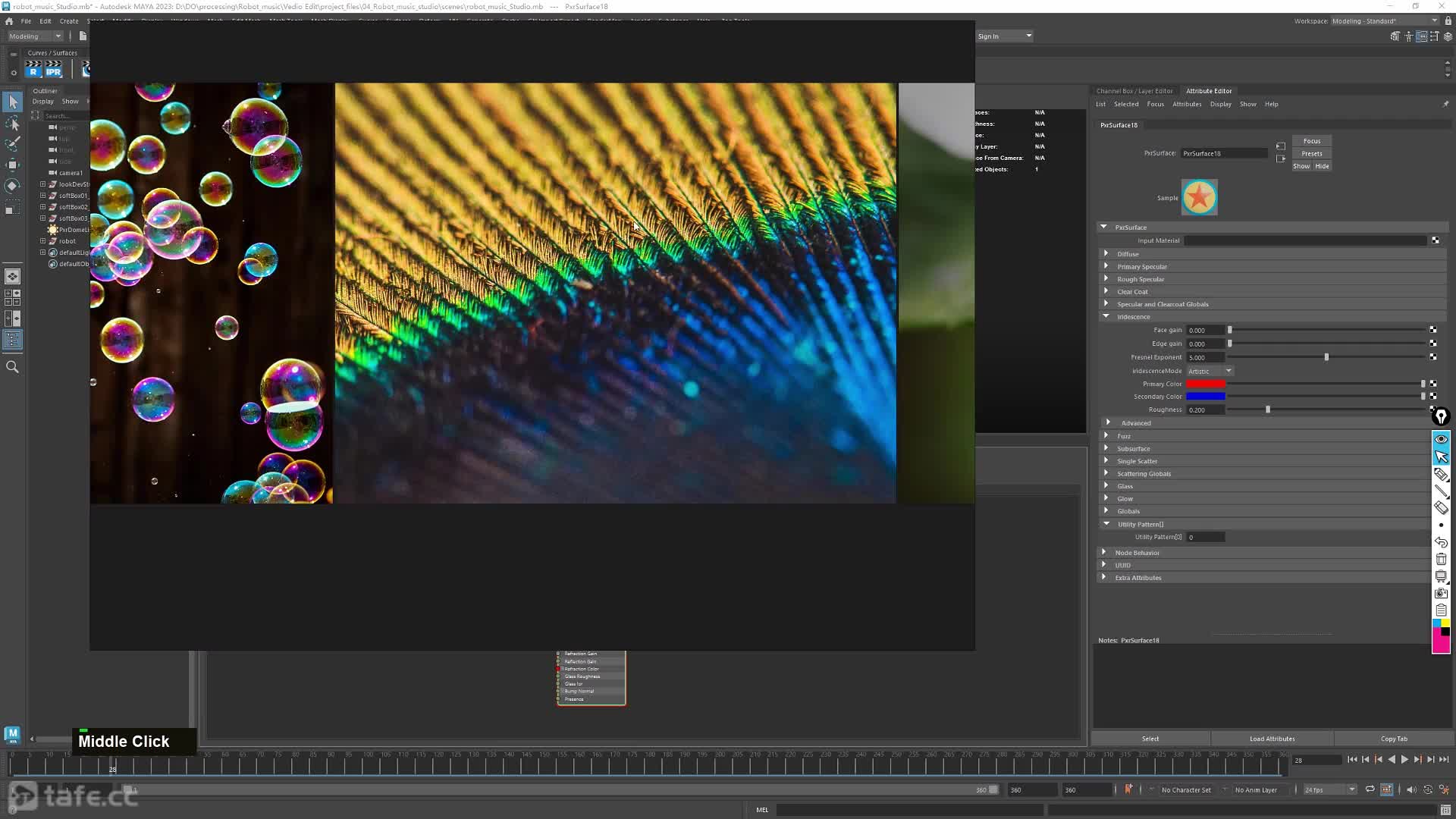This screenshot has height=819, width=1456.
Task: Open the 24 fps frame rate dropdown
Action: (1330, 789)
